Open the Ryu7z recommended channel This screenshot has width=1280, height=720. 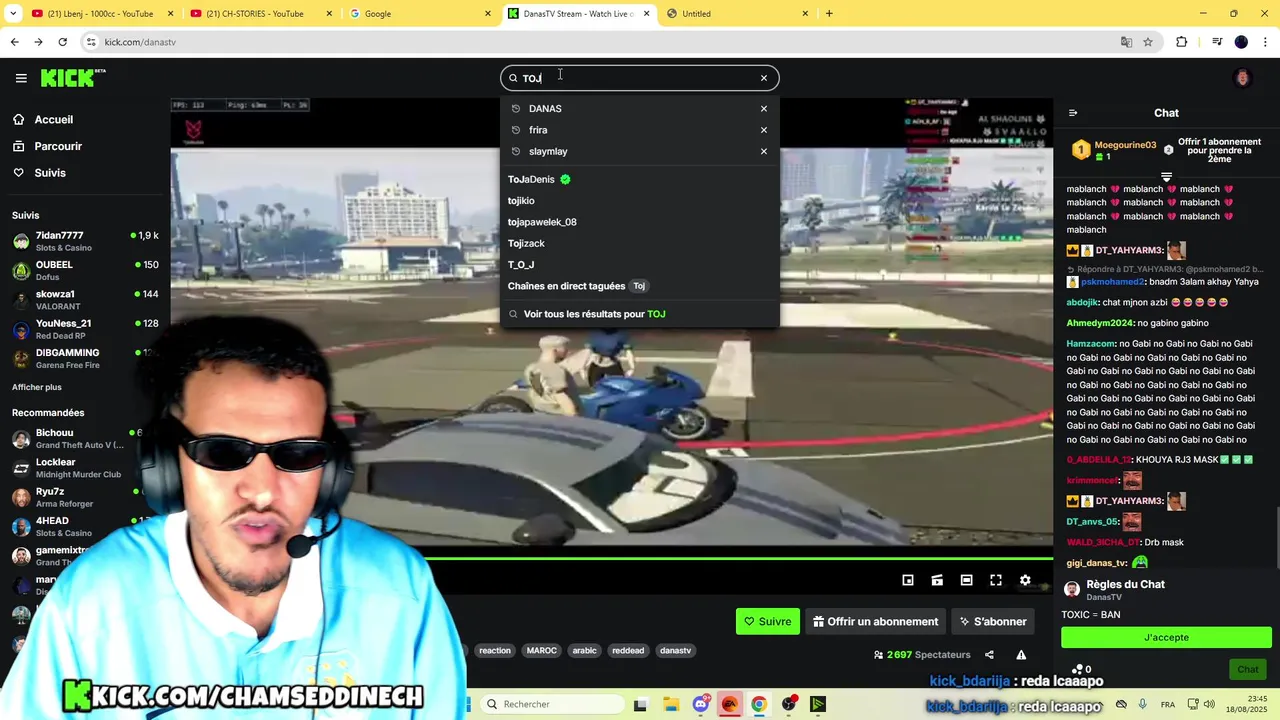click(x=78, y=497)
